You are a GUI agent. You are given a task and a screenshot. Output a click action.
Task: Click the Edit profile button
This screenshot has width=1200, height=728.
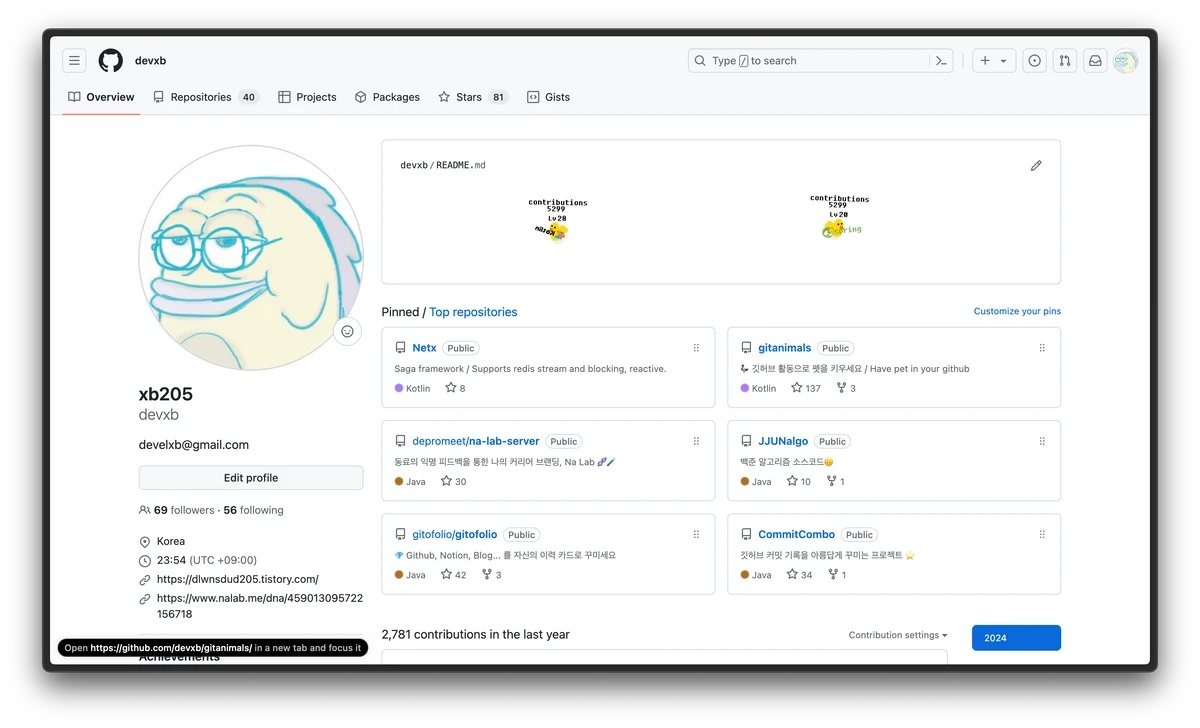tap(251, 478)
